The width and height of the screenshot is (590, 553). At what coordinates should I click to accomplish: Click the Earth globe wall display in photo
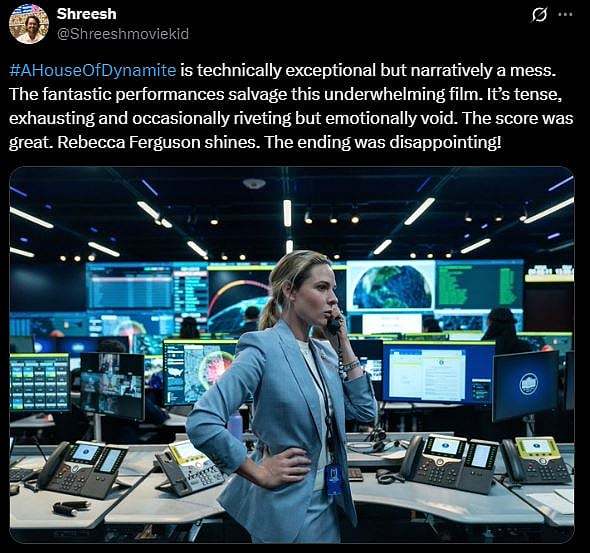pos(391,285)
